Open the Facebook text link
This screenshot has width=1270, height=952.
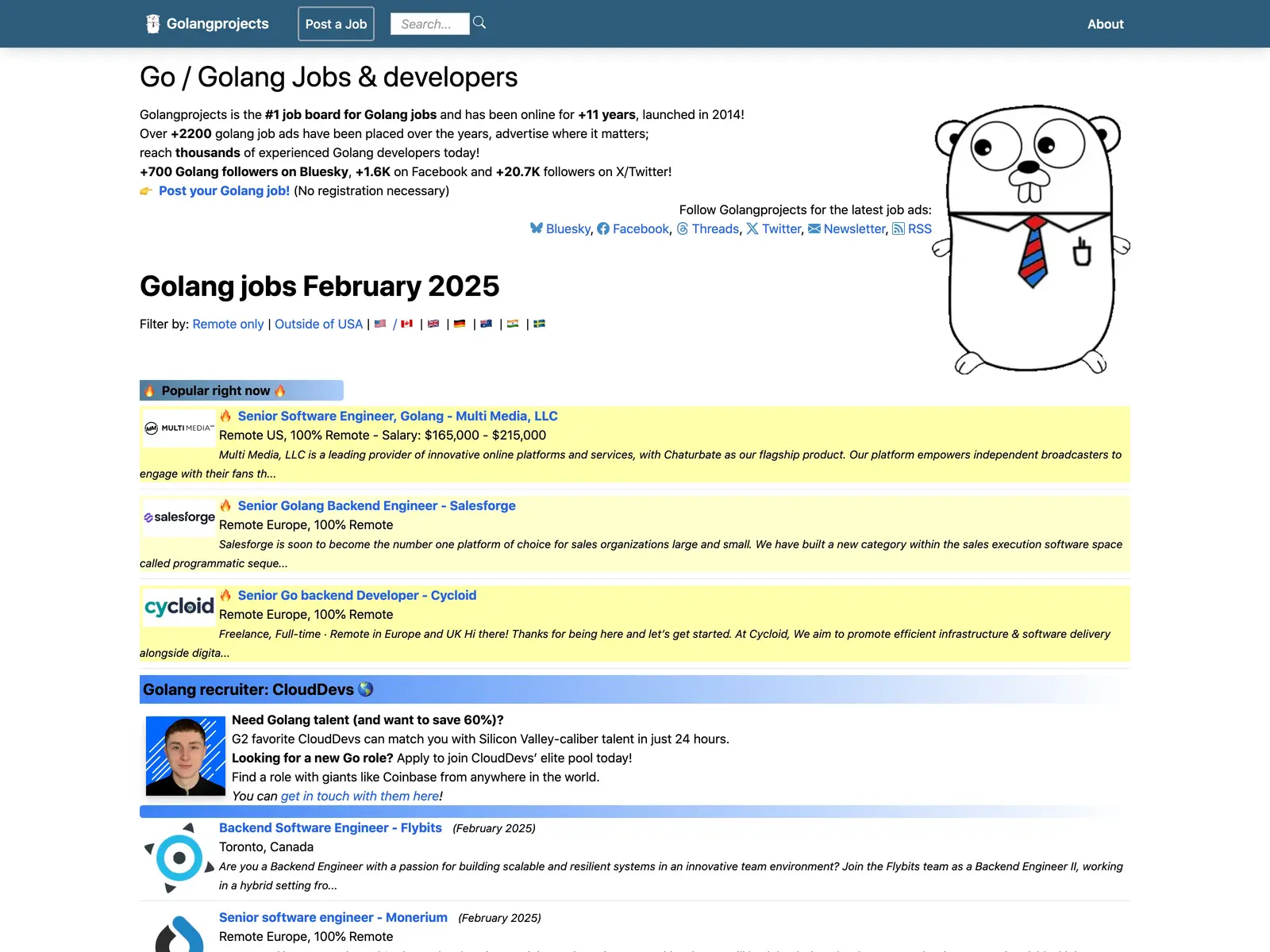click(641, 228)
